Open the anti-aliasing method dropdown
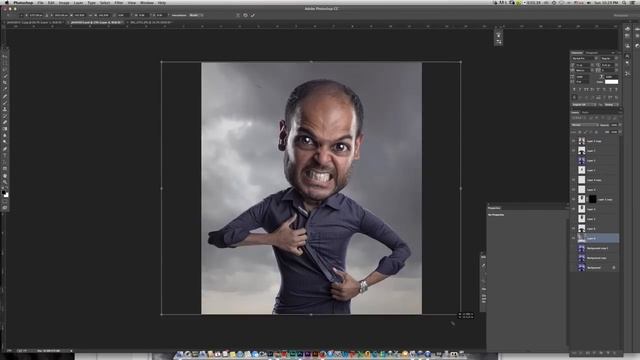This screenshot has height=360, width=640. click(x=611, y=104)
